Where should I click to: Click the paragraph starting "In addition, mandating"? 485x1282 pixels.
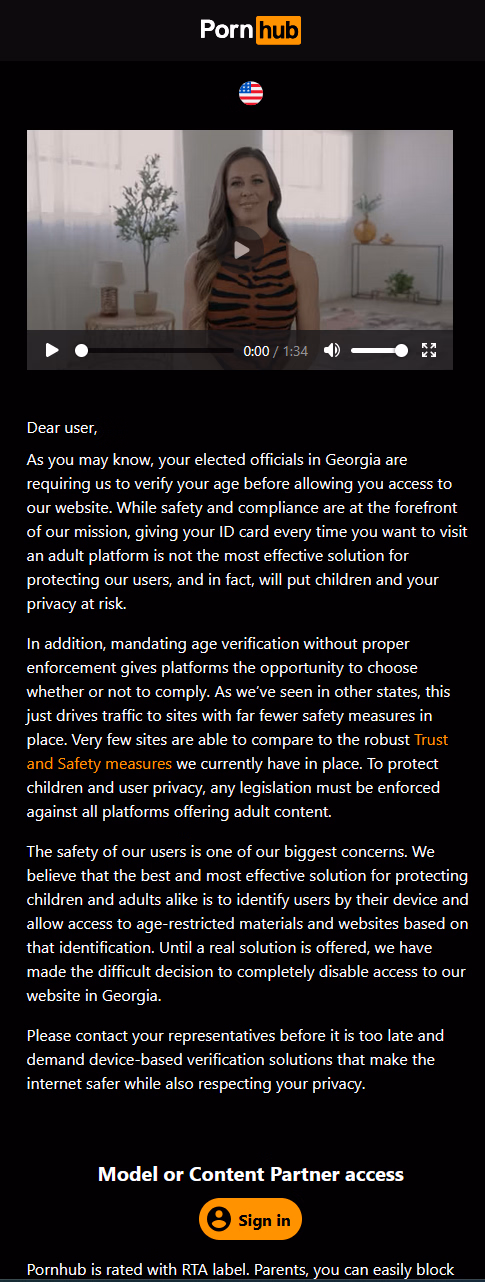point(238,727)
